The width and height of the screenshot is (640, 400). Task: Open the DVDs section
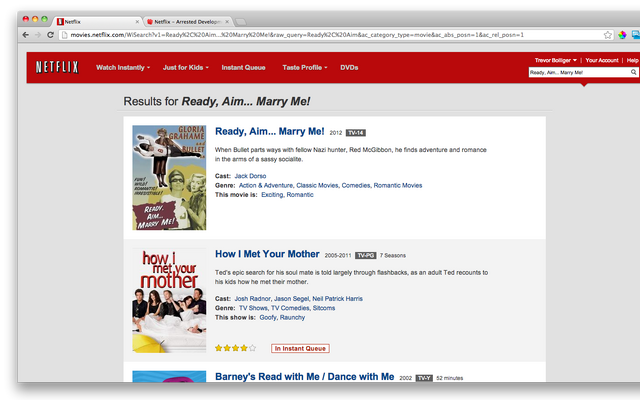tap(349, 68)
